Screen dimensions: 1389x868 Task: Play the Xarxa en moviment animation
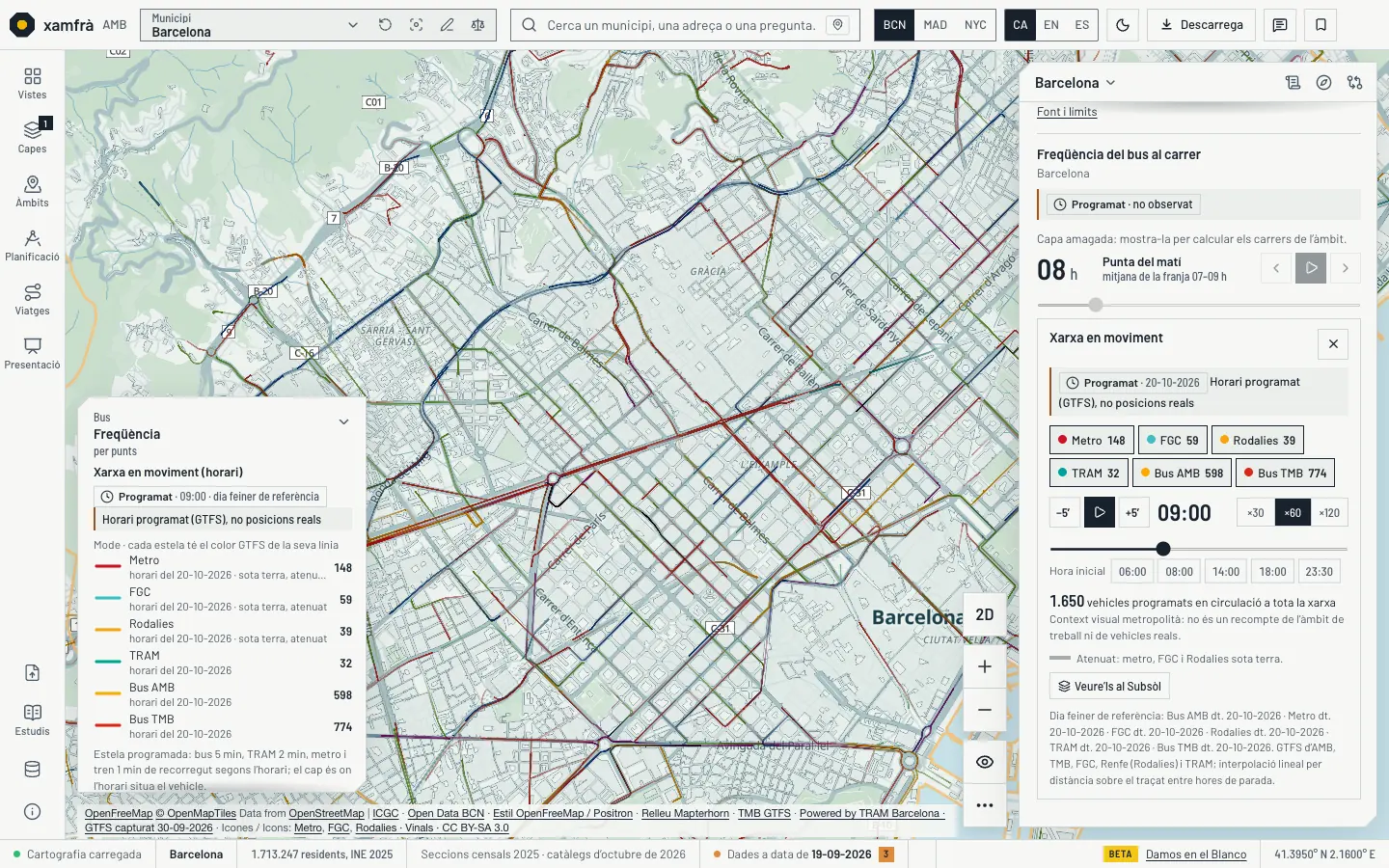(1100, 513)
